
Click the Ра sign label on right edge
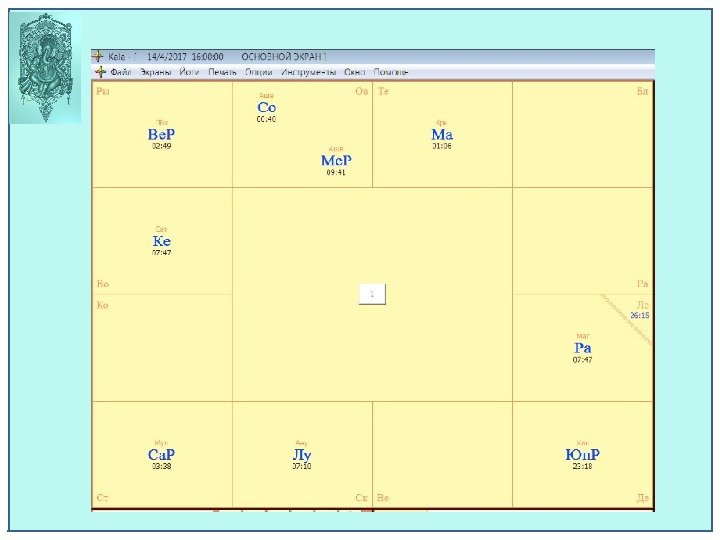click(642, 284)
